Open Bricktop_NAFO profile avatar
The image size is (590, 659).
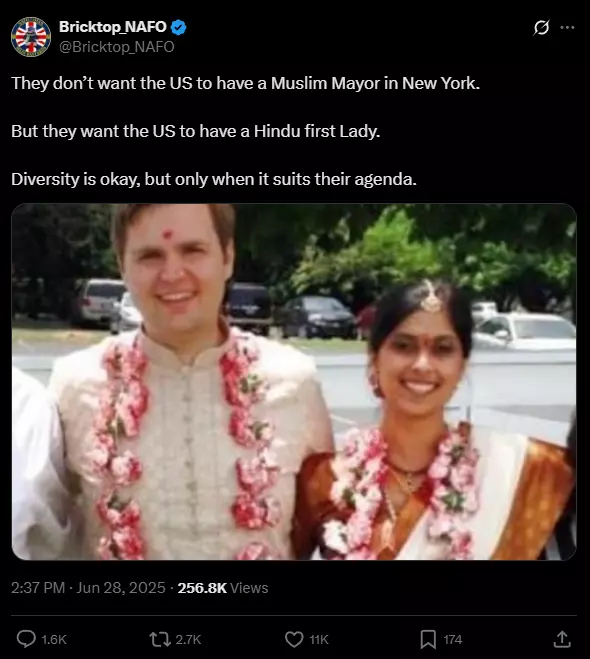coord(31,37)
